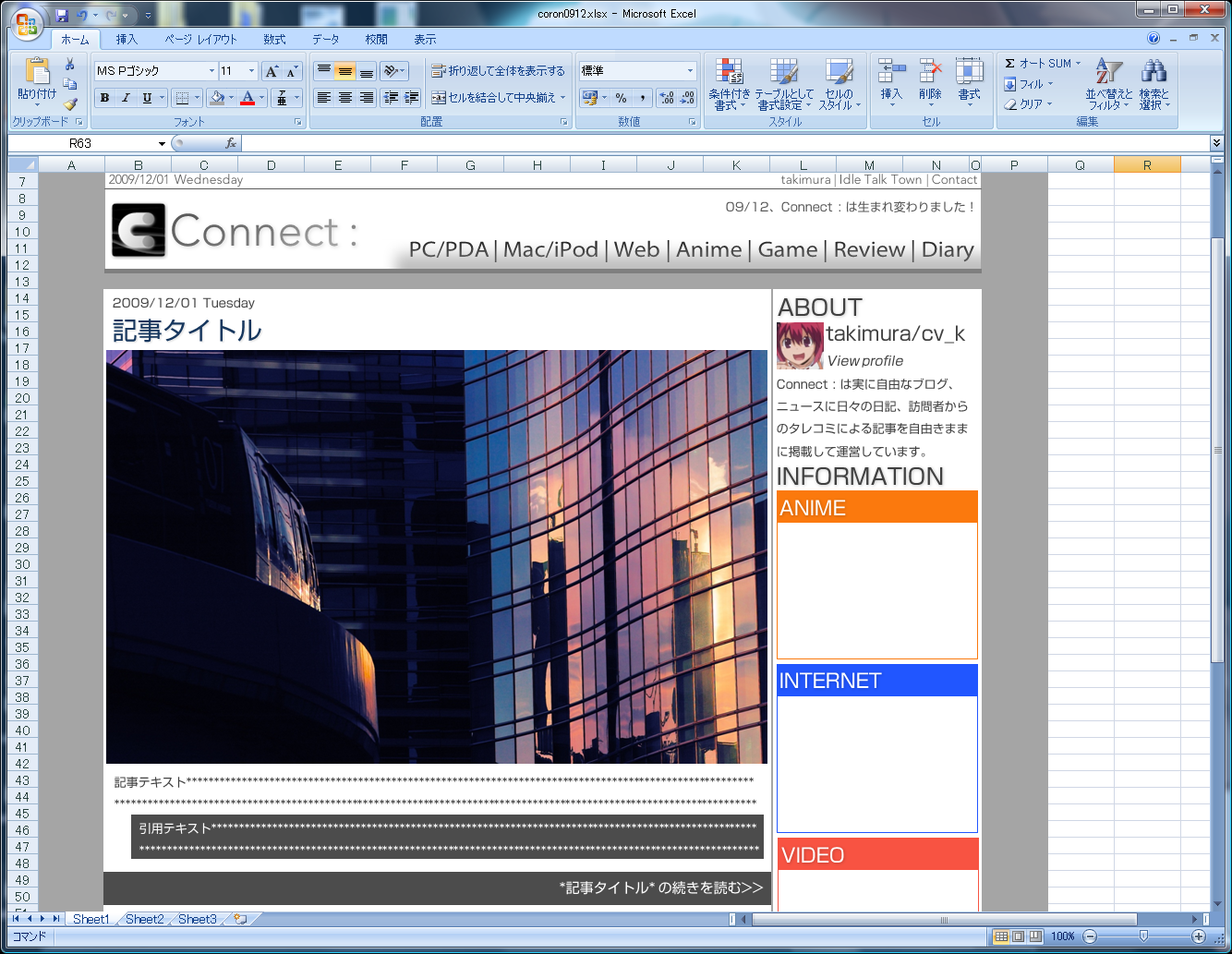Switch to Page Layout (ページ レイアウト) tab
This screenshot has height=954, width=1232.
[200, 40]
